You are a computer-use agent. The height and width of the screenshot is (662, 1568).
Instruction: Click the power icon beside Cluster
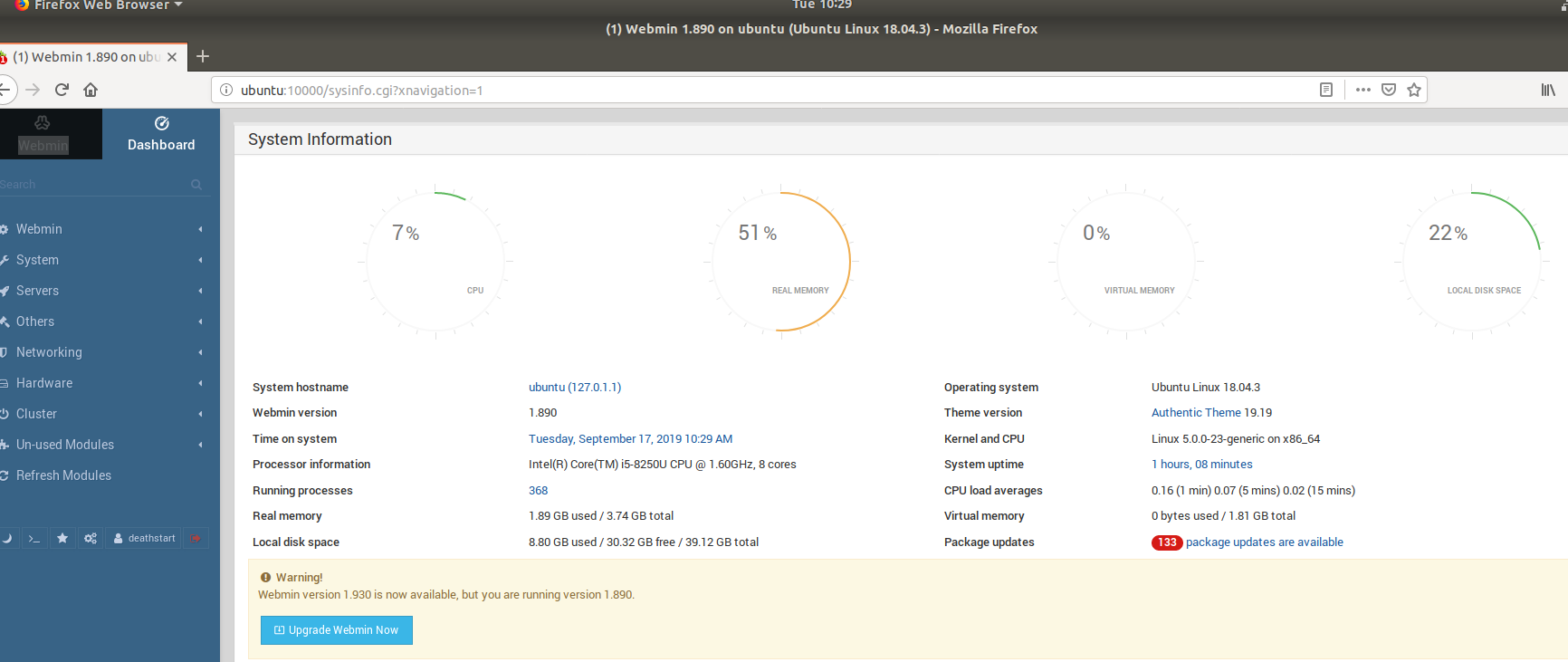(x=4, y=414)
